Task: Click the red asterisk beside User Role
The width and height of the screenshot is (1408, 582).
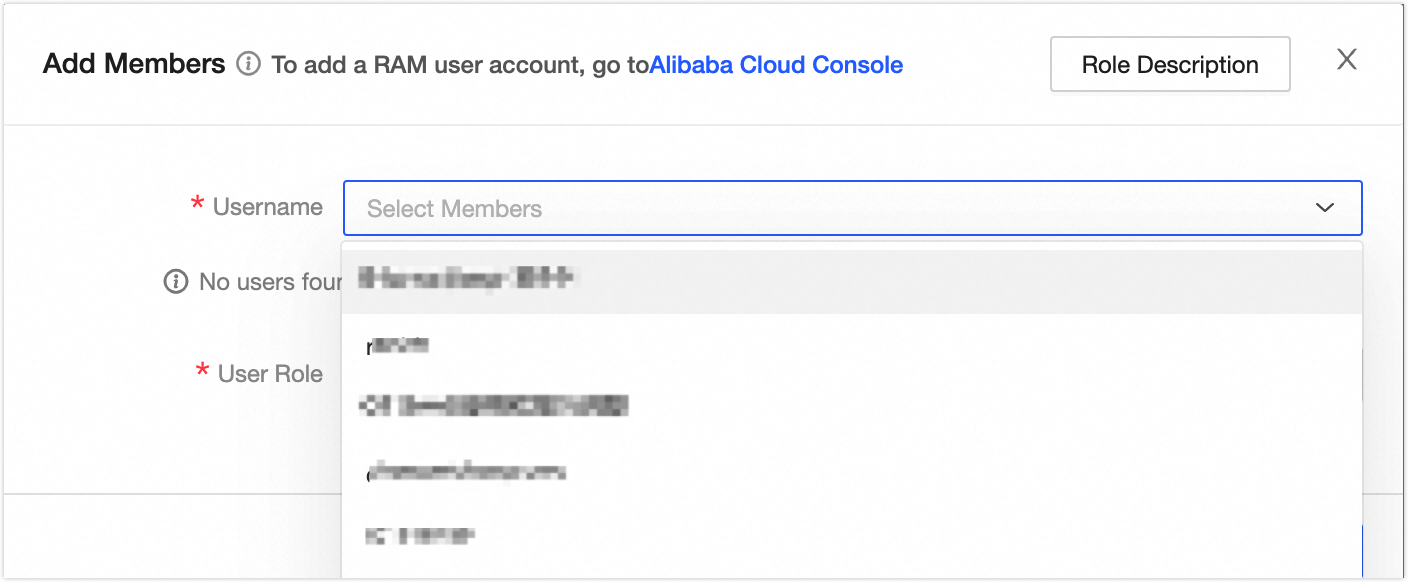Action: [202, 374]
